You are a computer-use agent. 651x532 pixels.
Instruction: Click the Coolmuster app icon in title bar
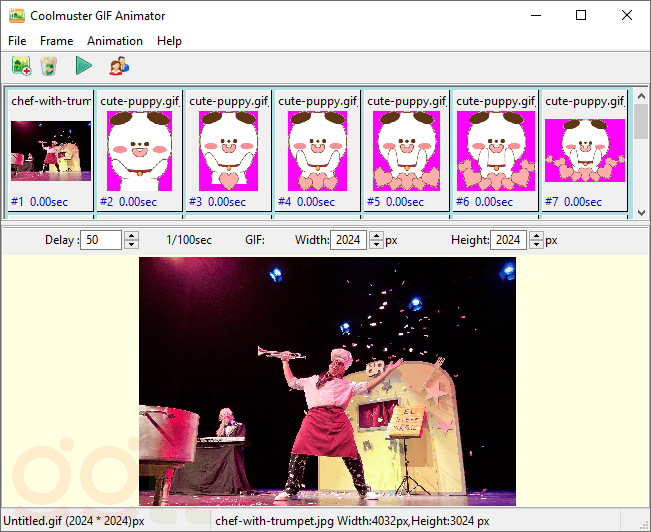pos(16,15)
